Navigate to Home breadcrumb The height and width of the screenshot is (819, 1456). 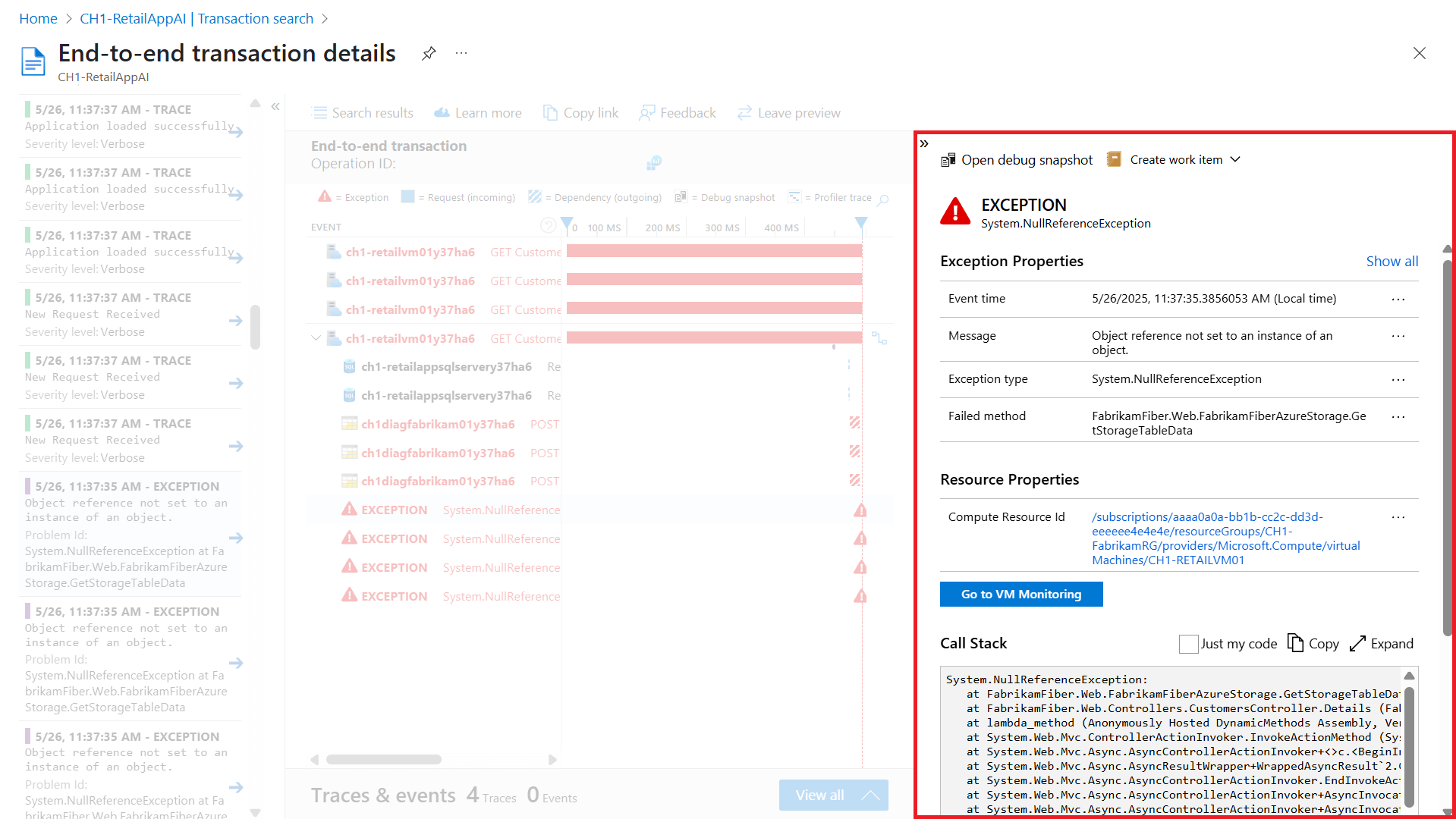click(x=38, y=19)
